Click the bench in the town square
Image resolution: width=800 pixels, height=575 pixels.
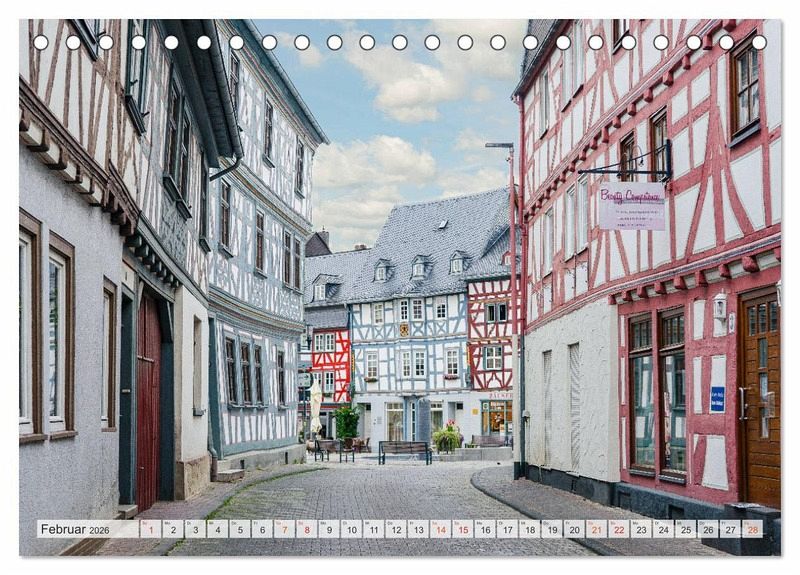[x=405, y=451]
